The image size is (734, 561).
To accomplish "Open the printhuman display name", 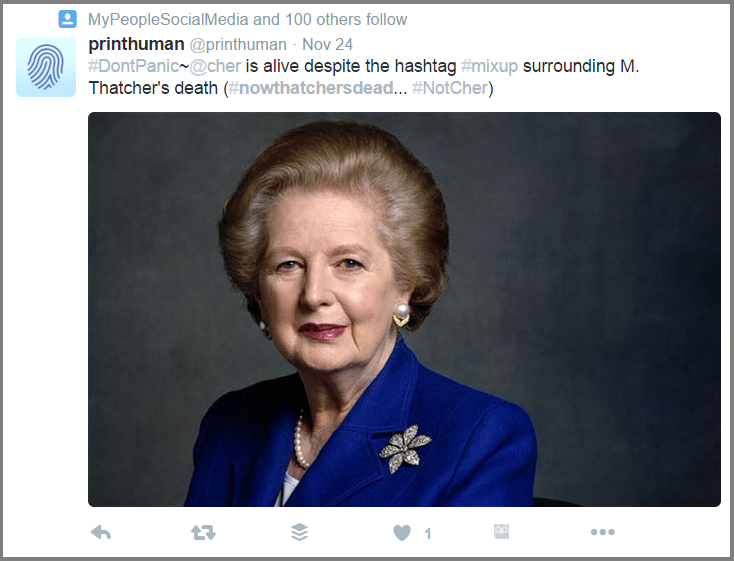I will pyautogui.click(x=136, y=44).
